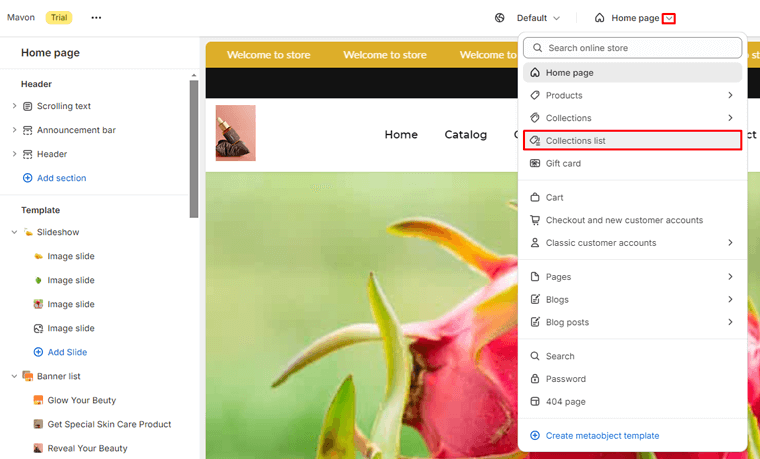
Task: Click Add Slide under Slideshow
Action: [67, 352]
